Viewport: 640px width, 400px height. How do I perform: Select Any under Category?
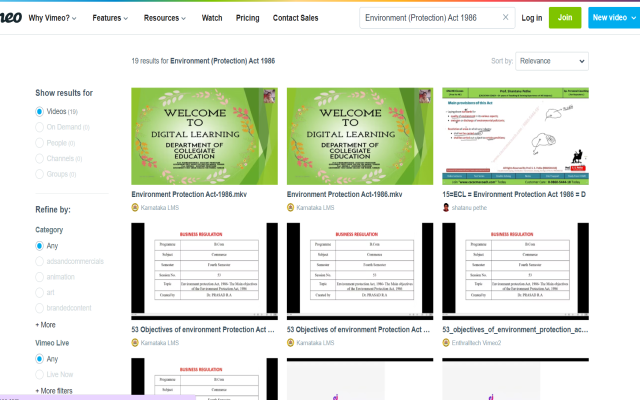[x=40, y=246]
